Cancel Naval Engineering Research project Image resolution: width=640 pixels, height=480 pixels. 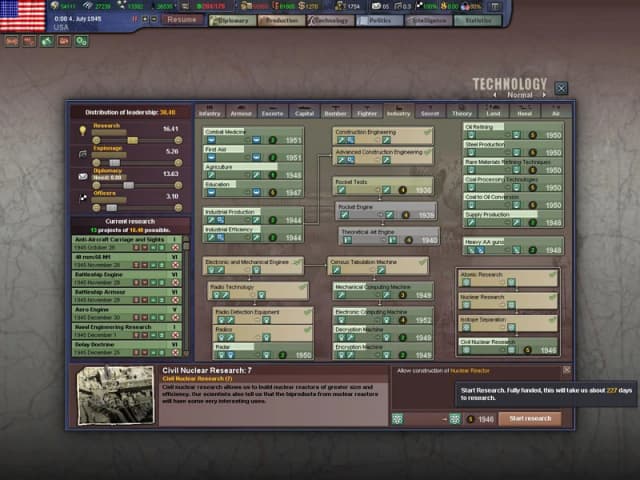click(176, 335)
